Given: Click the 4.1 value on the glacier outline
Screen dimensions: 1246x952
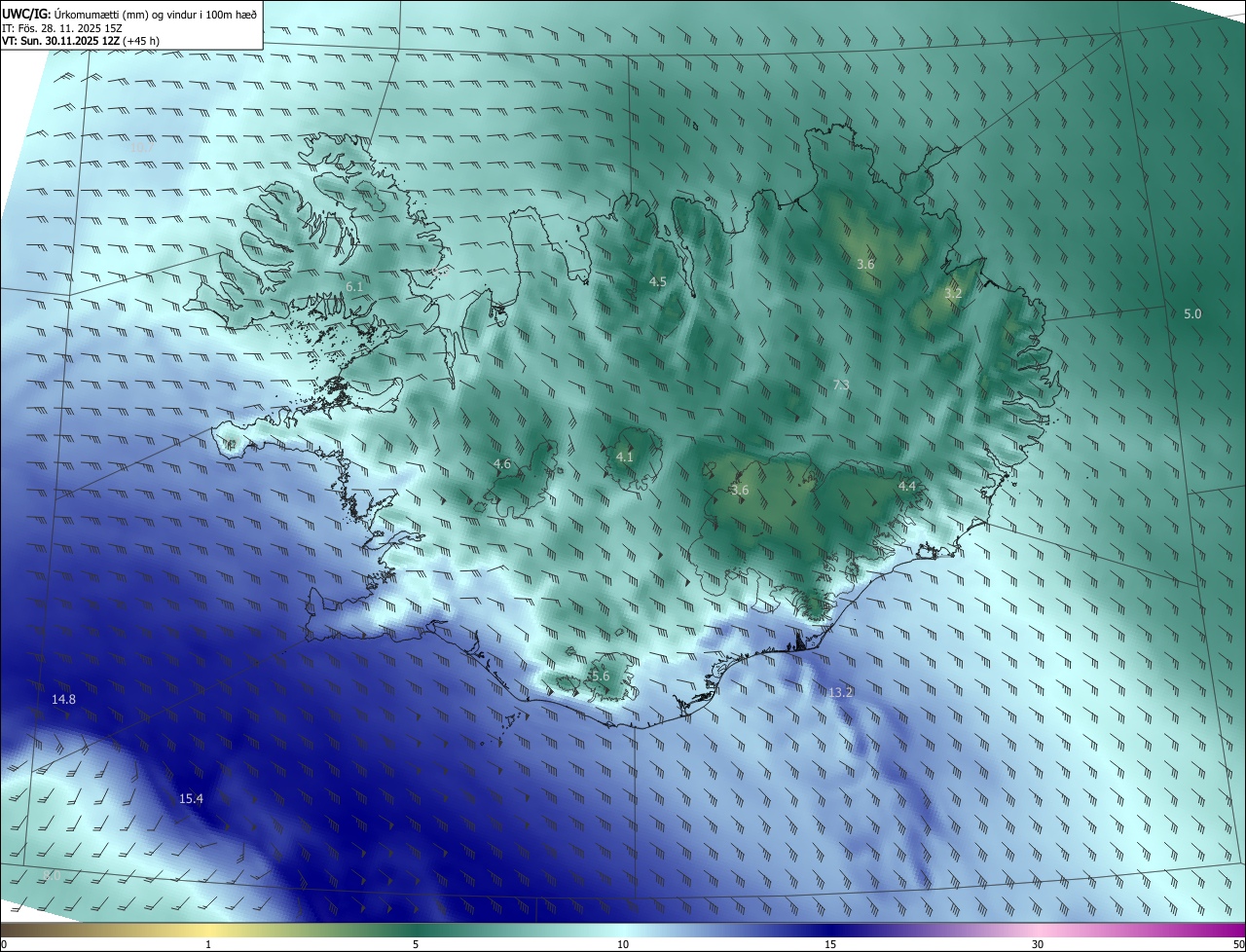Looking at the screenshot, I should coord(625,457).
